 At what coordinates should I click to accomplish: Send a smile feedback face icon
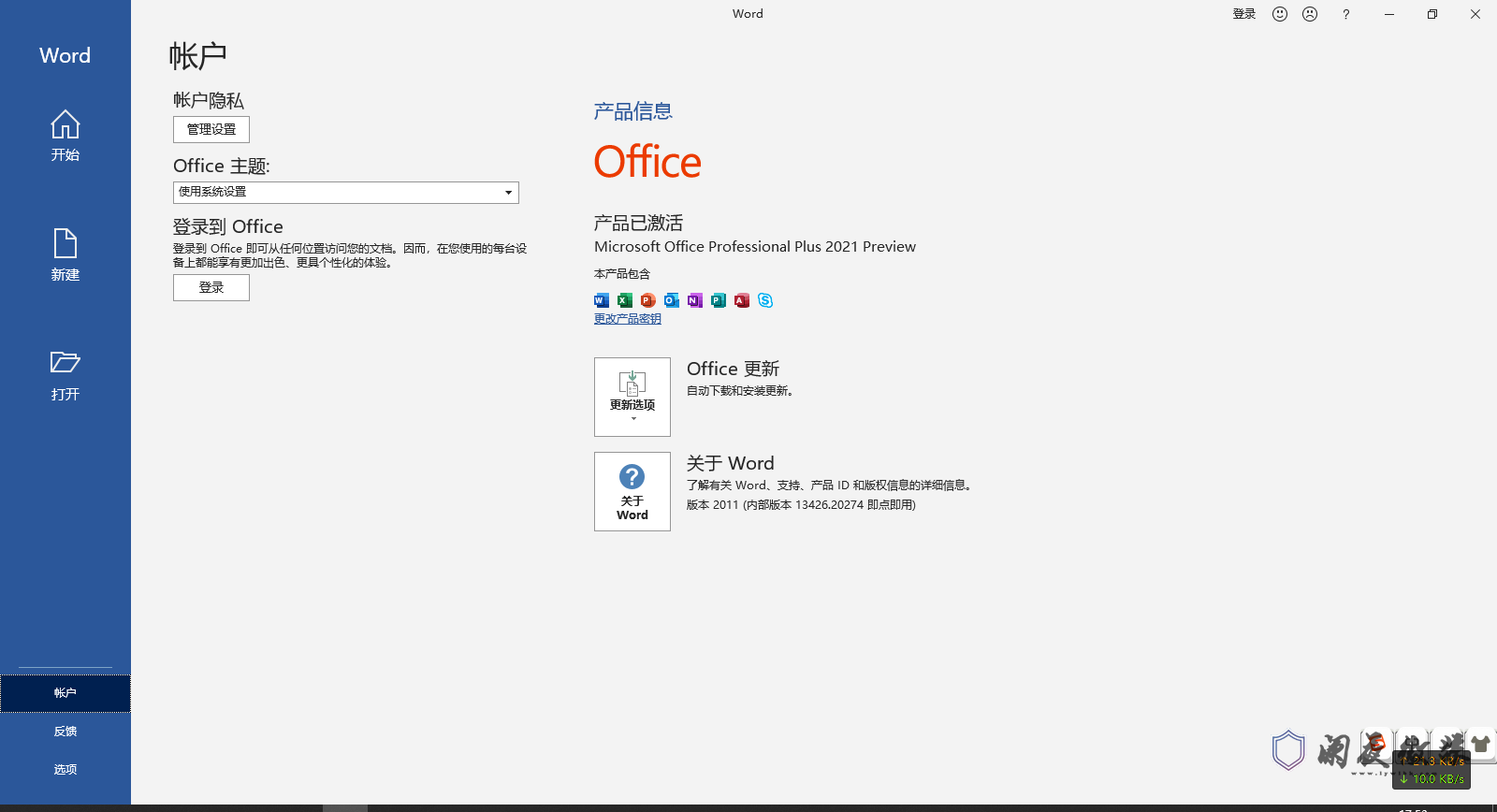point(1280,14)
